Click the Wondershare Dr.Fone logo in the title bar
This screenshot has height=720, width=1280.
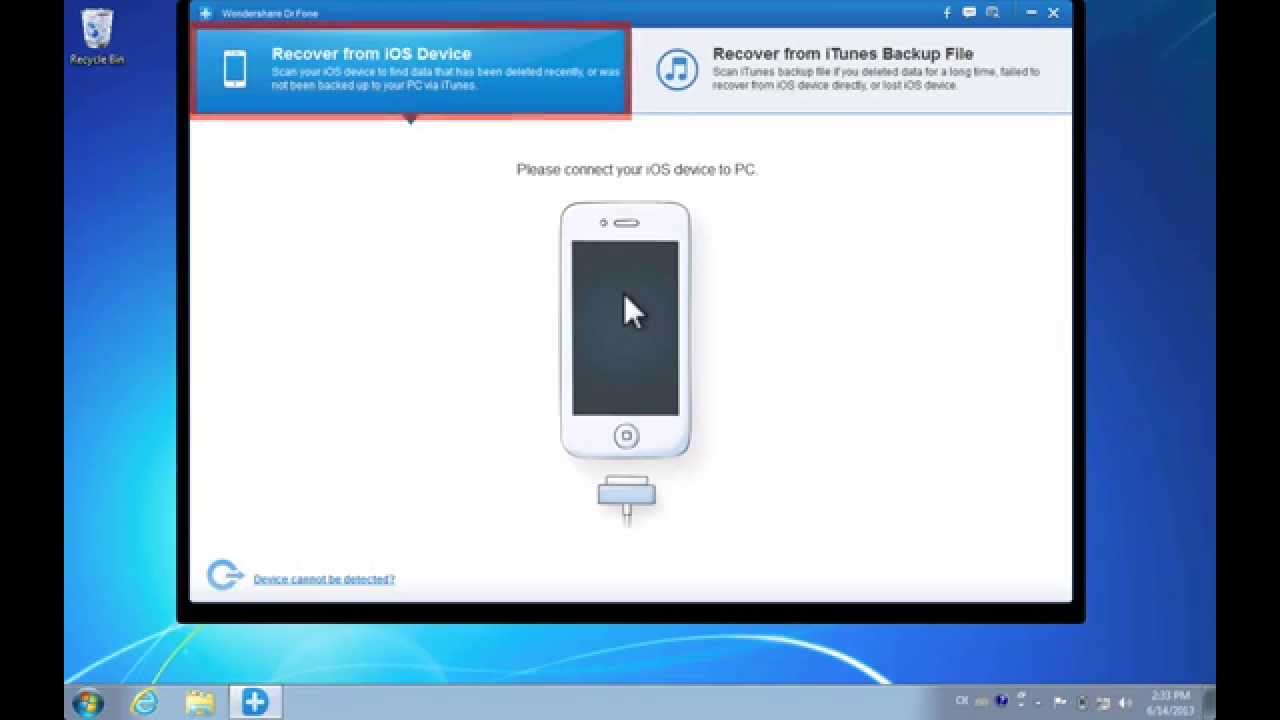pyautogui.click(x=206, y=13)
